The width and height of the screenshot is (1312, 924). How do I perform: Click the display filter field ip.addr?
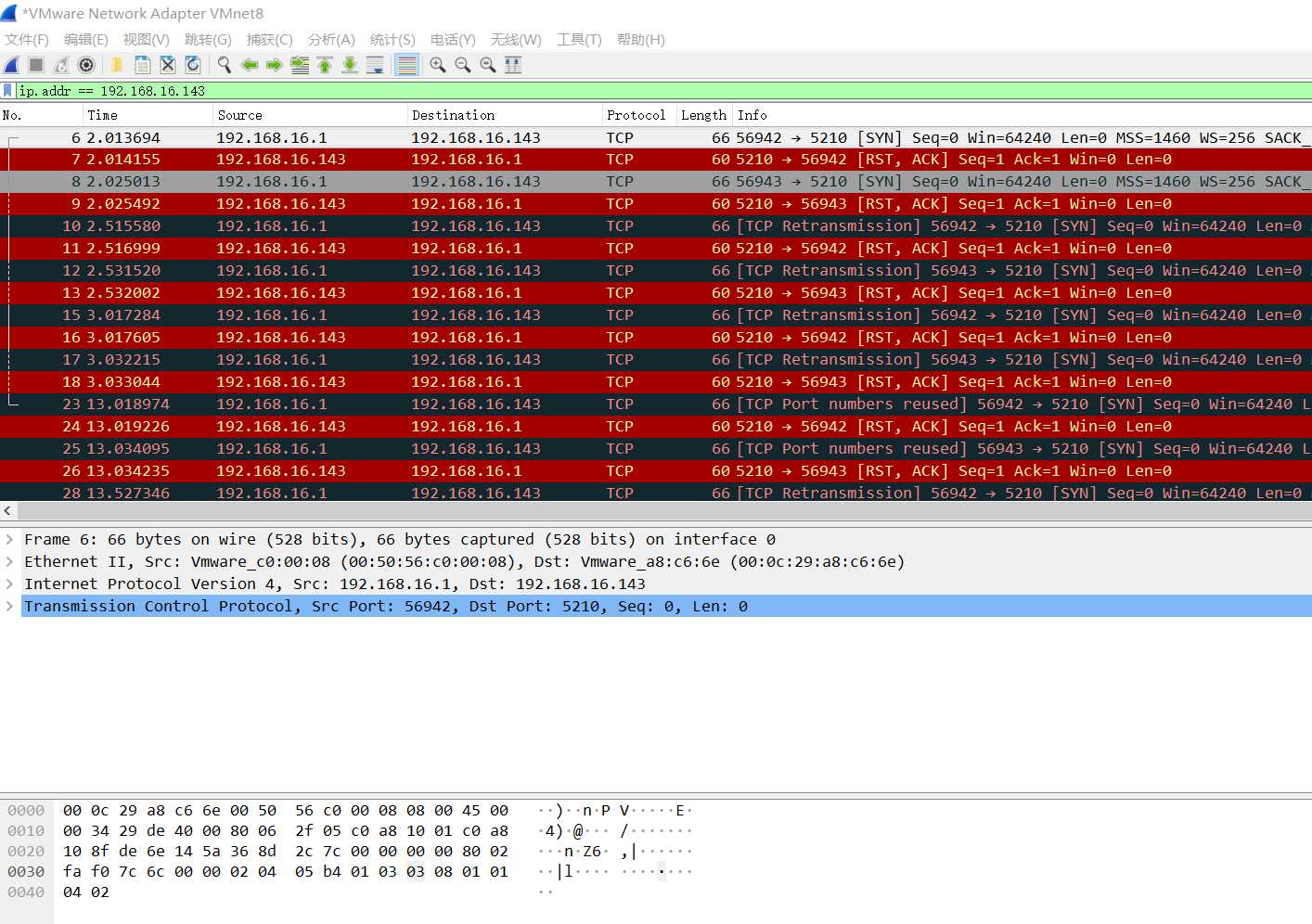tap(663, 91)
